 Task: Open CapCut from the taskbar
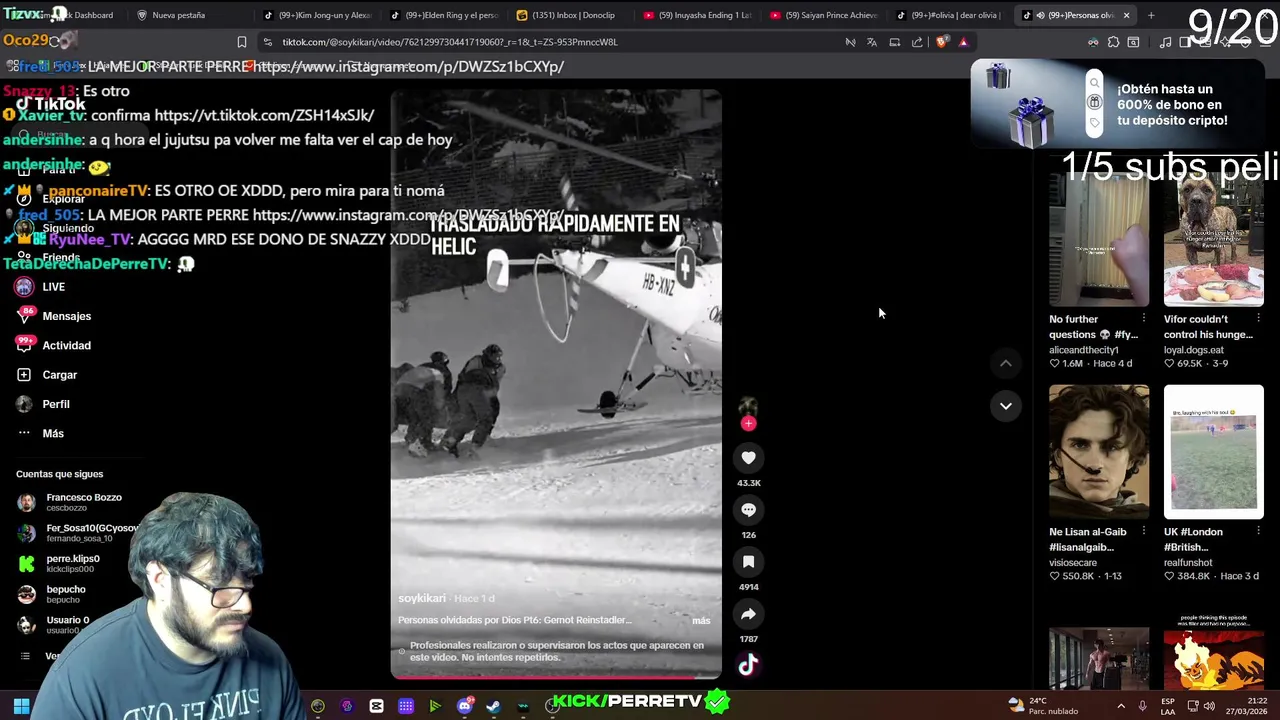(376, 706)
